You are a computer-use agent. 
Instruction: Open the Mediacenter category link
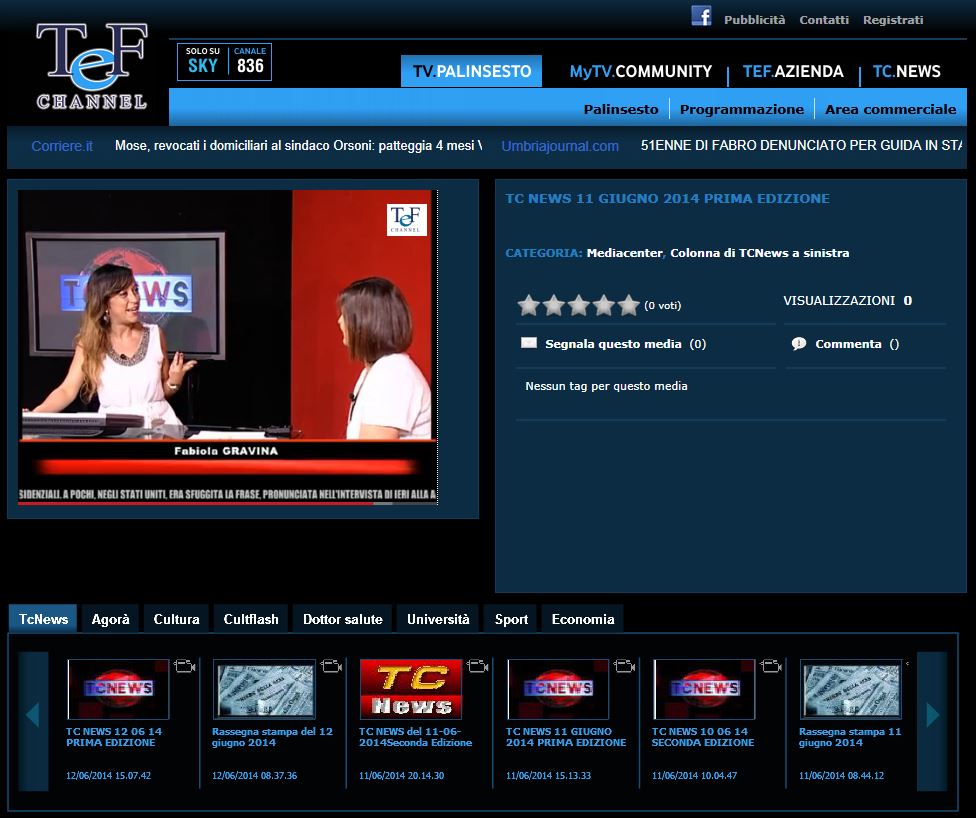(x=624, y=253)
